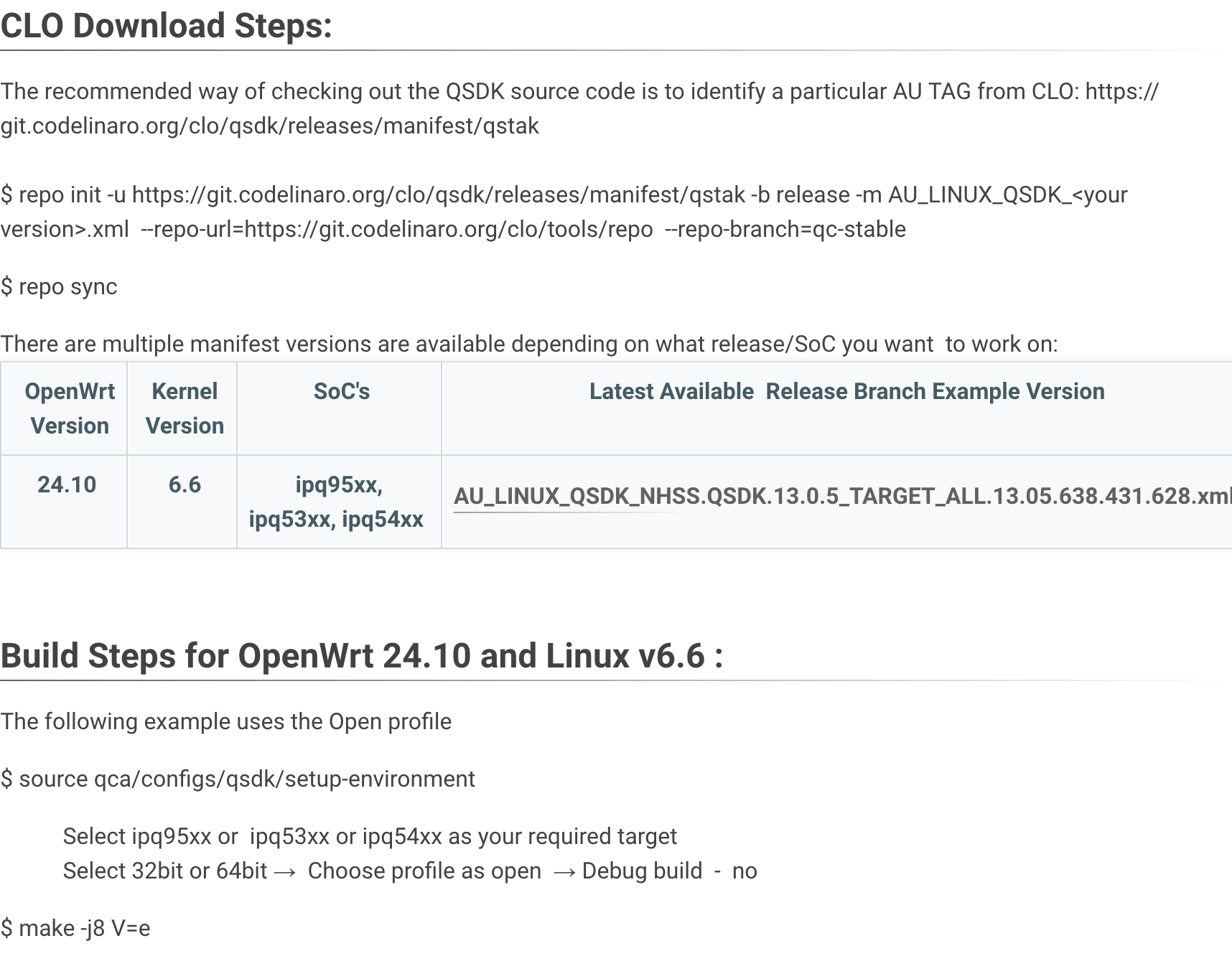
Task: Click the ipq95xx, ipq53xx, ipq54xx cell
Action: [x=337, y=502]
